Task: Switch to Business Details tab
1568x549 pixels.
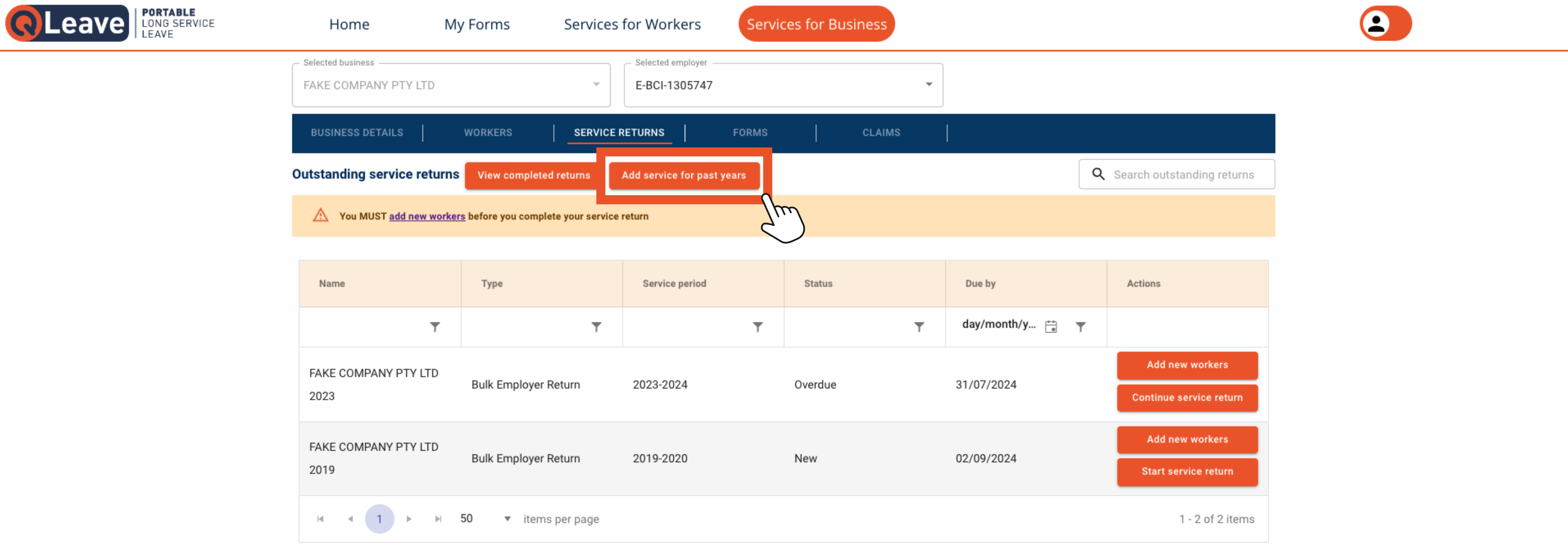Action: (357, 132)
